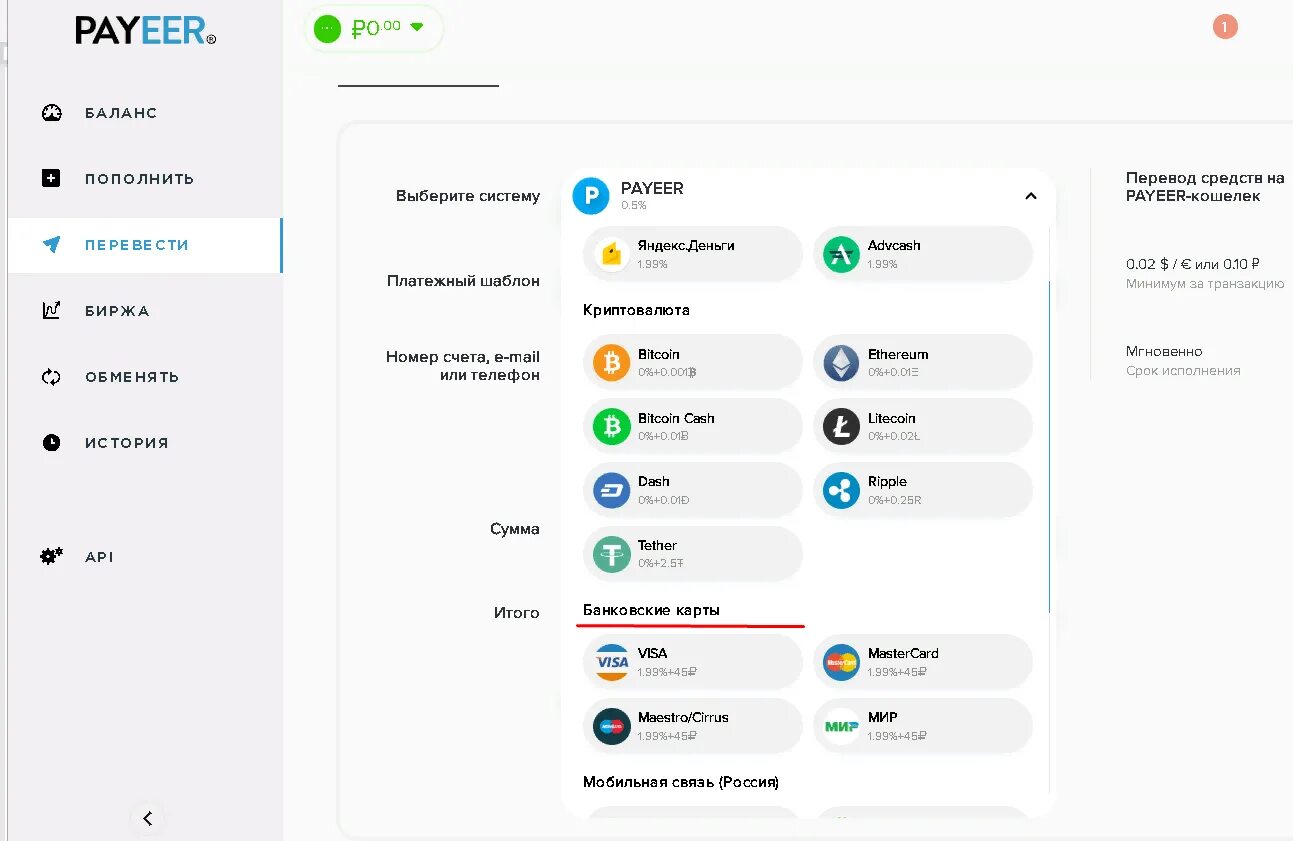The width and height of the screenshot is (1293, 841).
Task: Click the Минимум за транзакцию text
Action: tap(1205, 284)
